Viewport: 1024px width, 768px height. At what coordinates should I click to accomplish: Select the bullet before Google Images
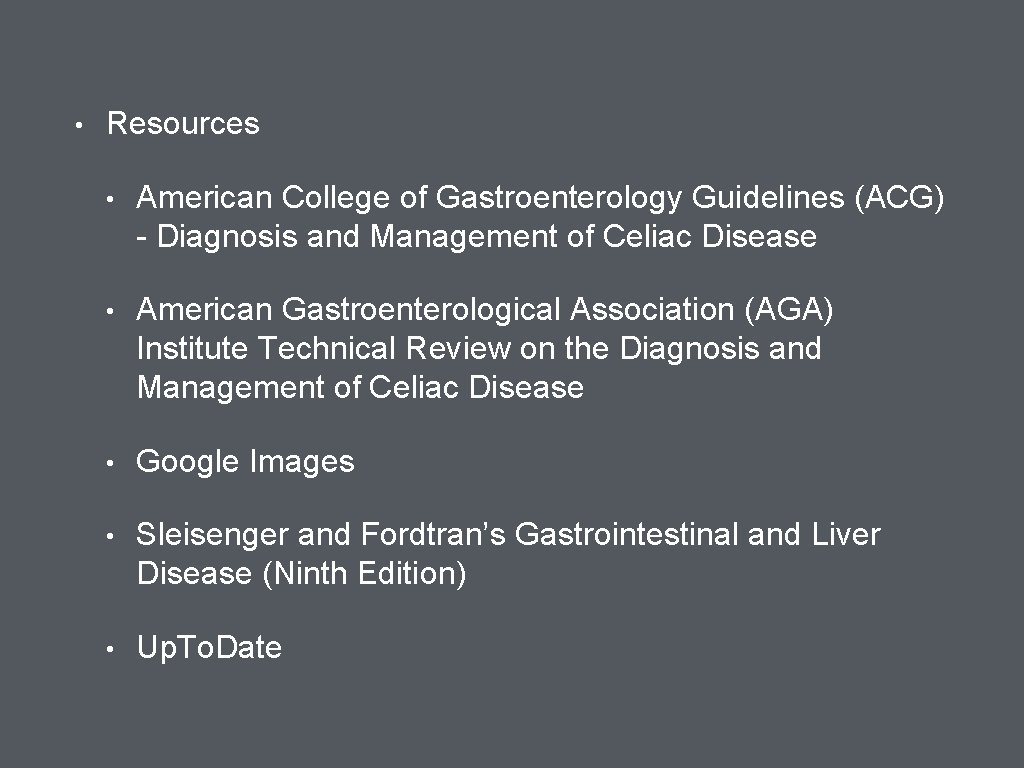(110, 463)
